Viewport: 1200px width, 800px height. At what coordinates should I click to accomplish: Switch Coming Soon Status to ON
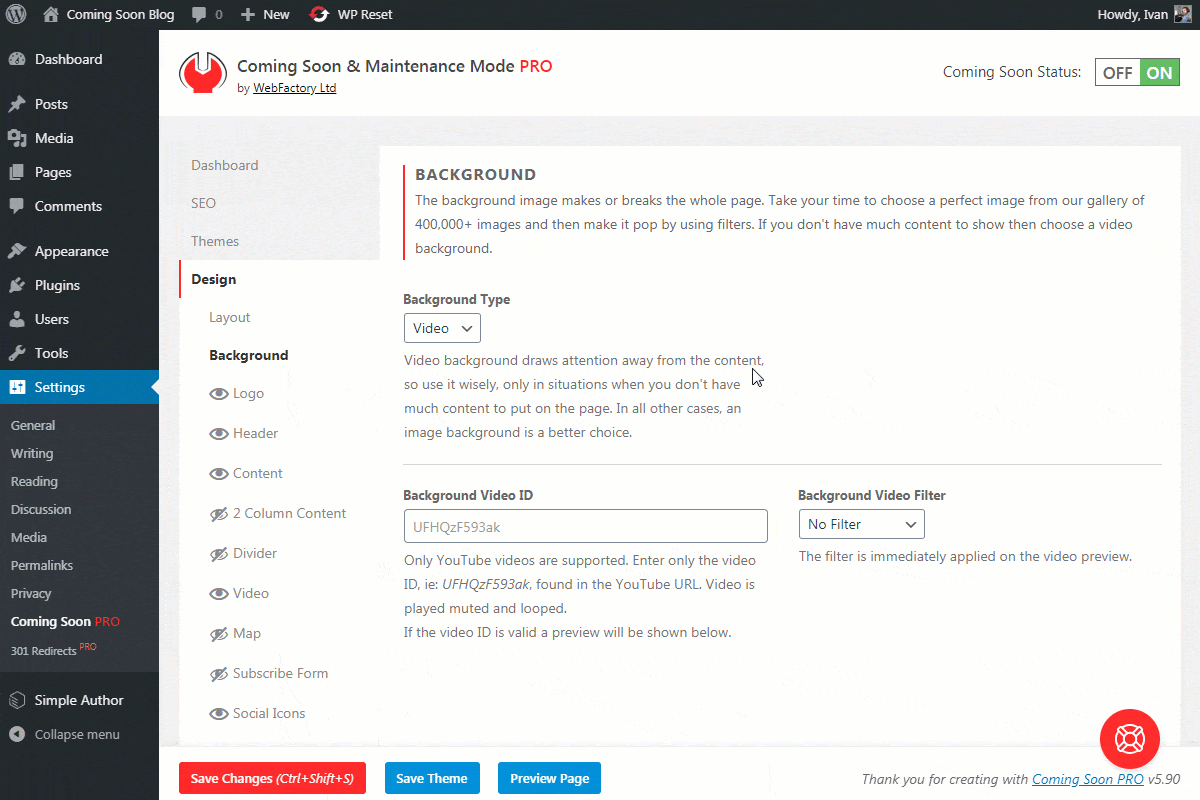[x=1160, y=73]
